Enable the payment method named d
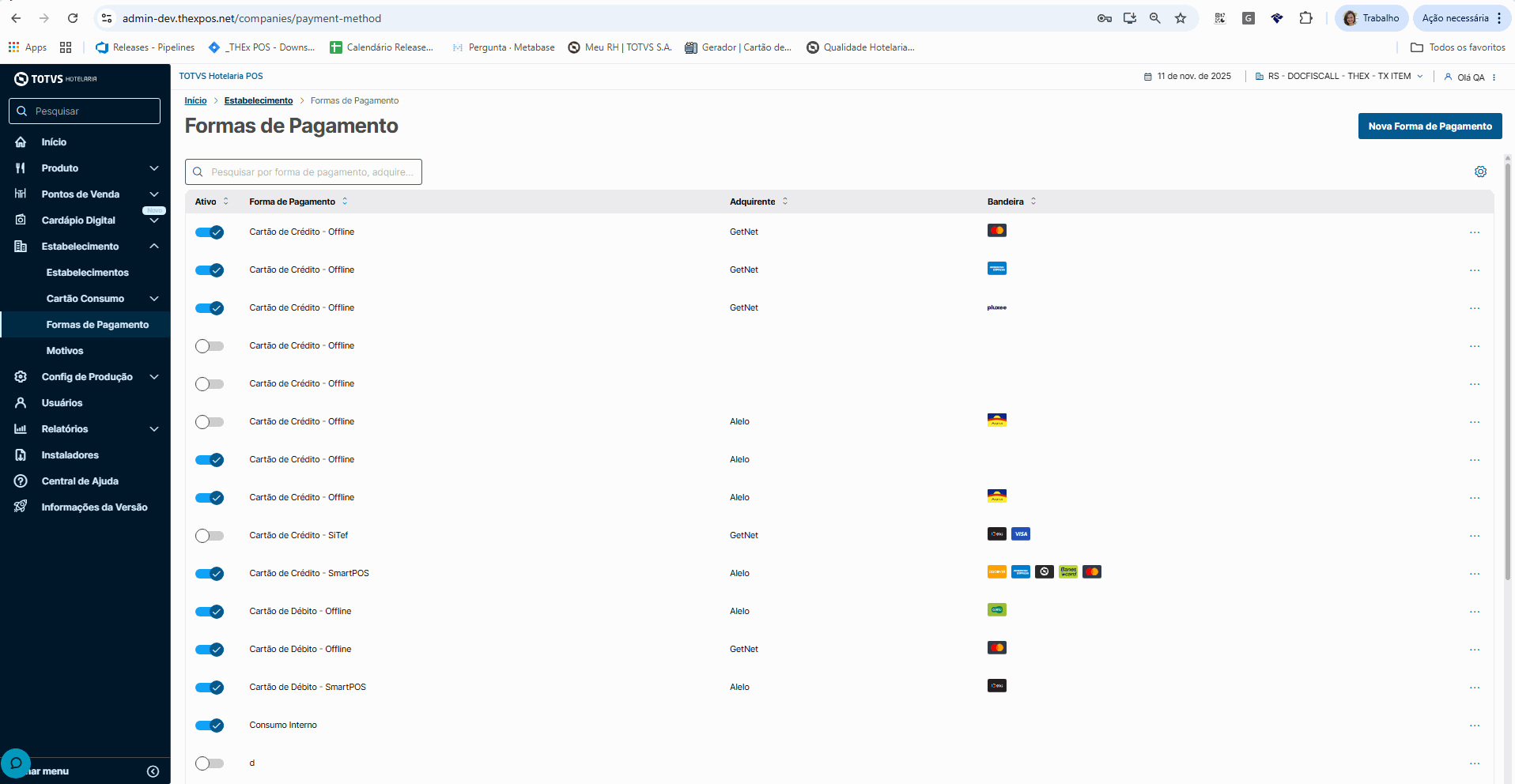 click(210, 763)
